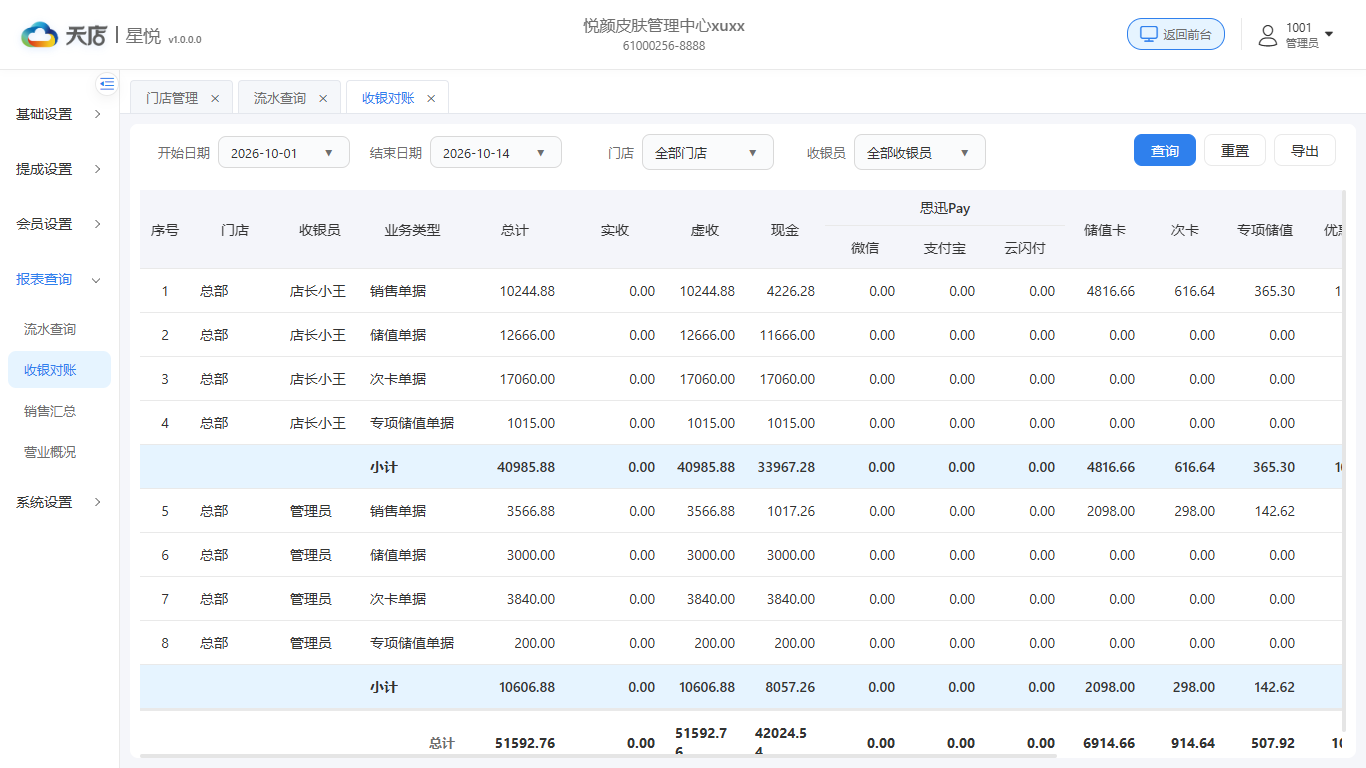Open the 开始日期 date picker
Viewport: 1366px width, 768px height.
click(284, 152)
